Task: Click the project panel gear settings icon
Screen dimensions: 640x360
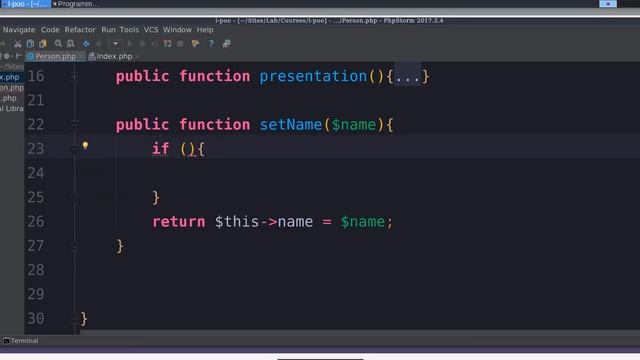Action: pyautogui.click(x=7, y=56)
